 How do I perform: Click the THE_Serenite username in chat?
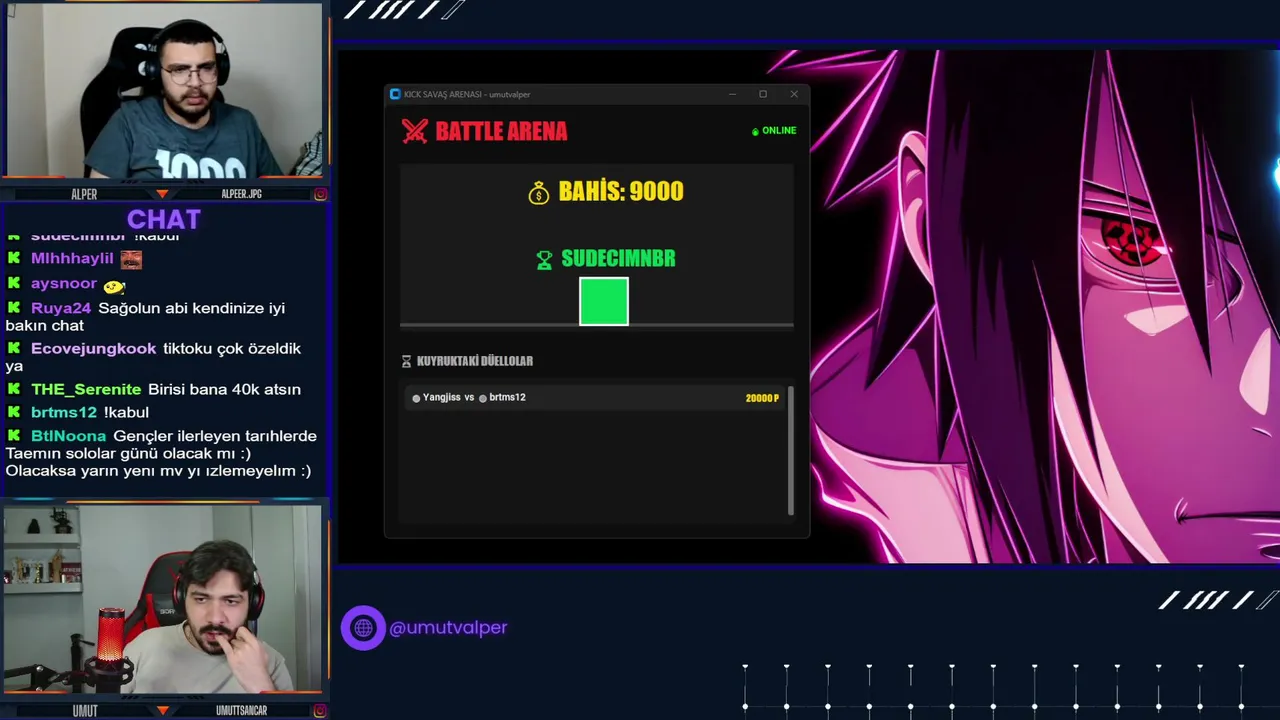(86, 389)
